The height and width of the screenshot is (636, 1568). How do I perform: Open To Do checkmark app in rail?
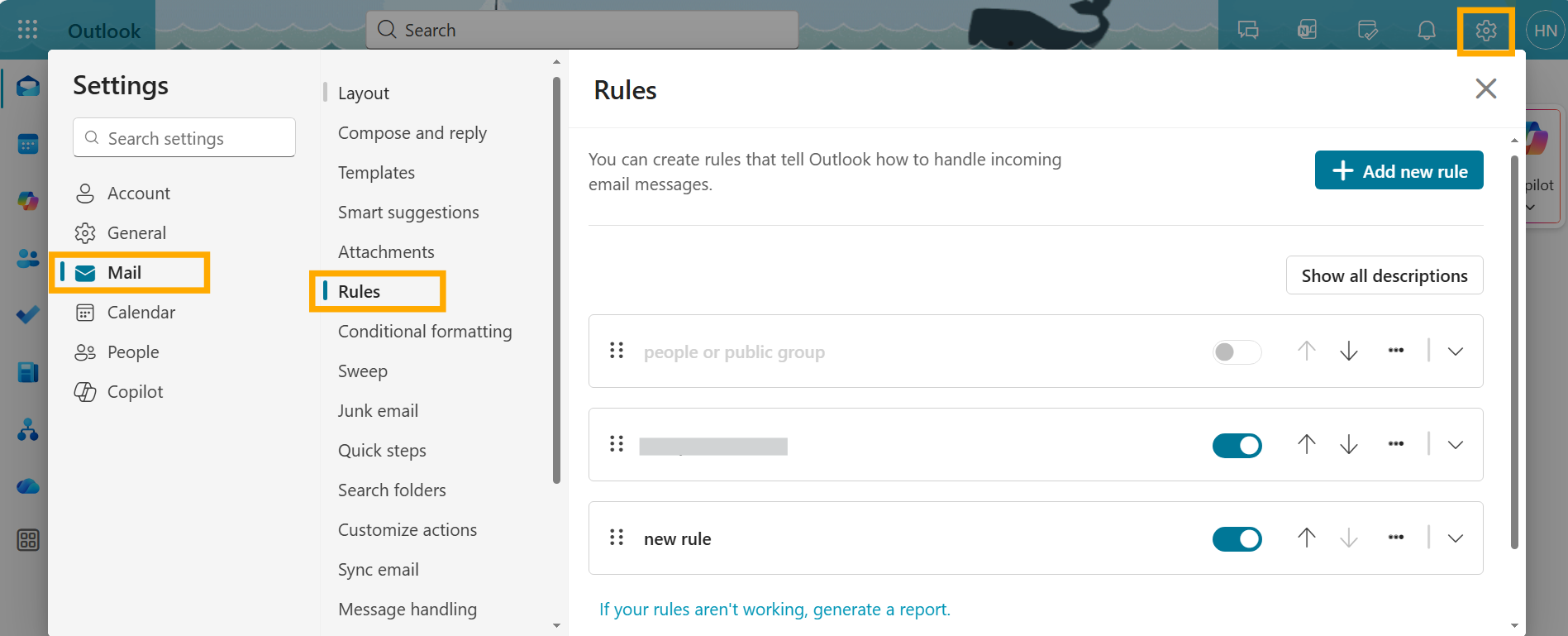click(28, 315)
